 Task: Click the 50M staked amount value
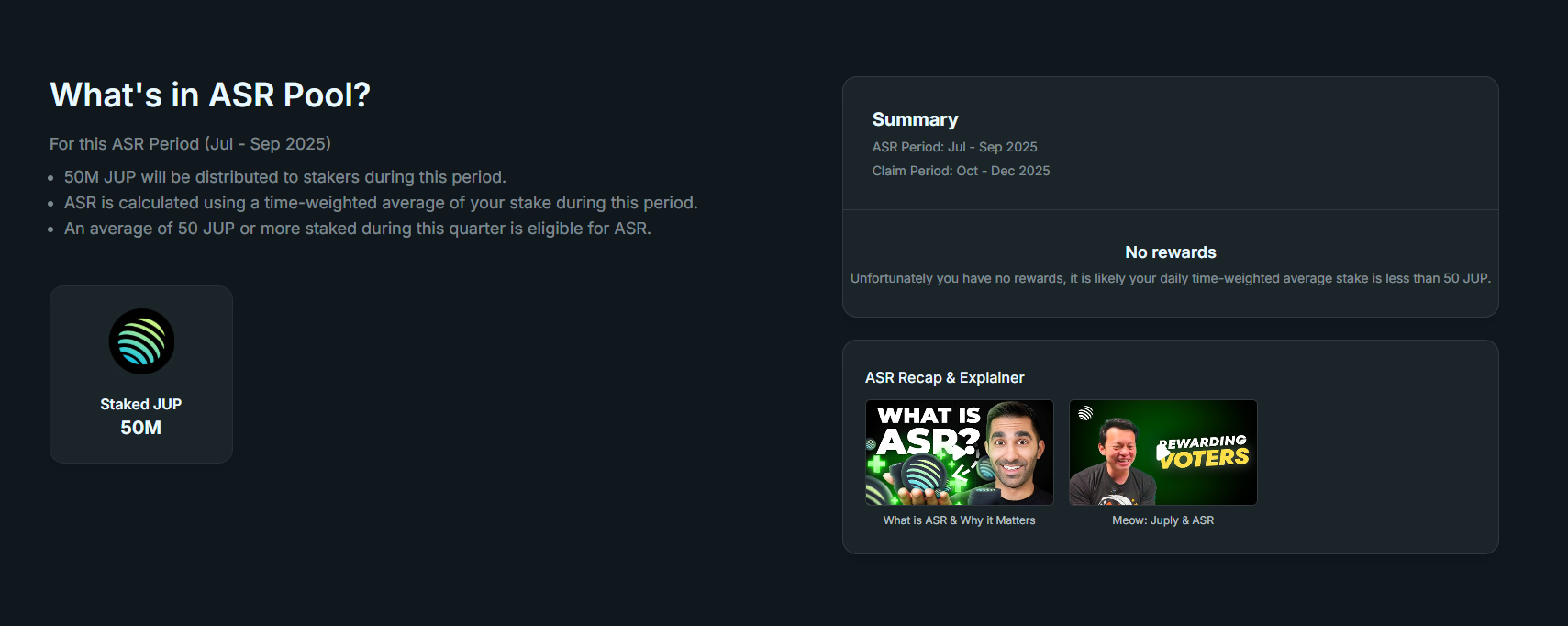(x=141, y=428)
